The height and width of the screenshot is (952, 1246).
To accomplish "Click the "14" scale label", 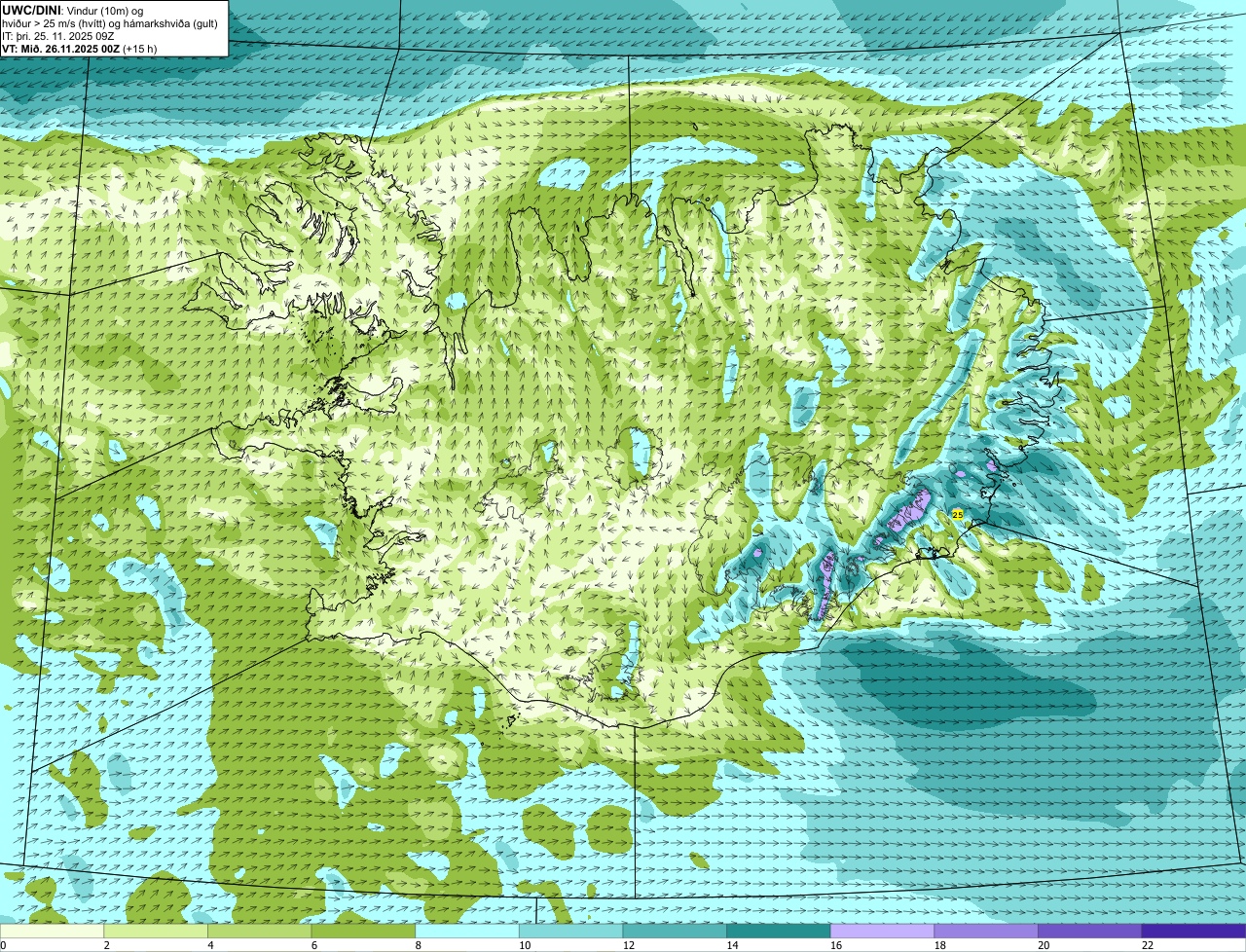I will pyautogui.click(x=732, y=945).
